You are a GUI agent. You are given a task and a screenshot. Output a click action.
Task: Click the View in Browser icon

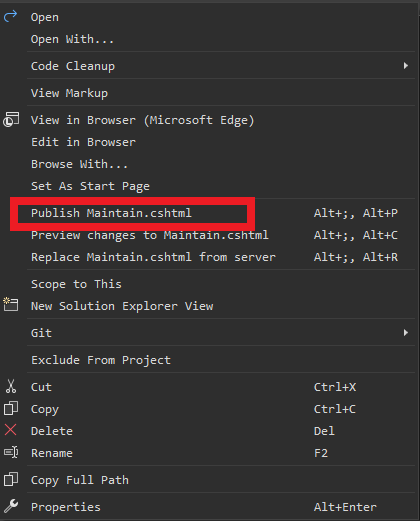click(x=11, y=120)
